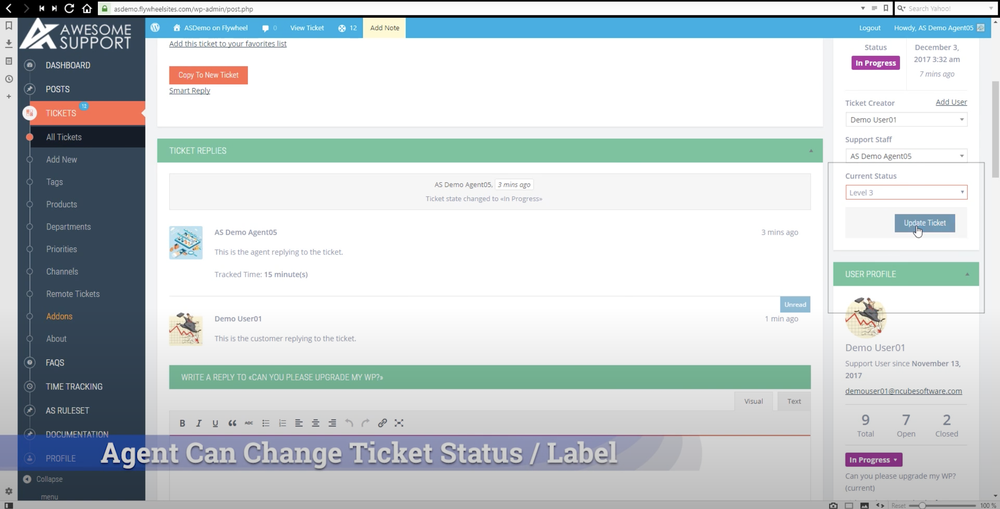The width and height of the screenshot is (1000, 509).
Task: Toggle fullscreen editor mode
Action: (399, 423)
